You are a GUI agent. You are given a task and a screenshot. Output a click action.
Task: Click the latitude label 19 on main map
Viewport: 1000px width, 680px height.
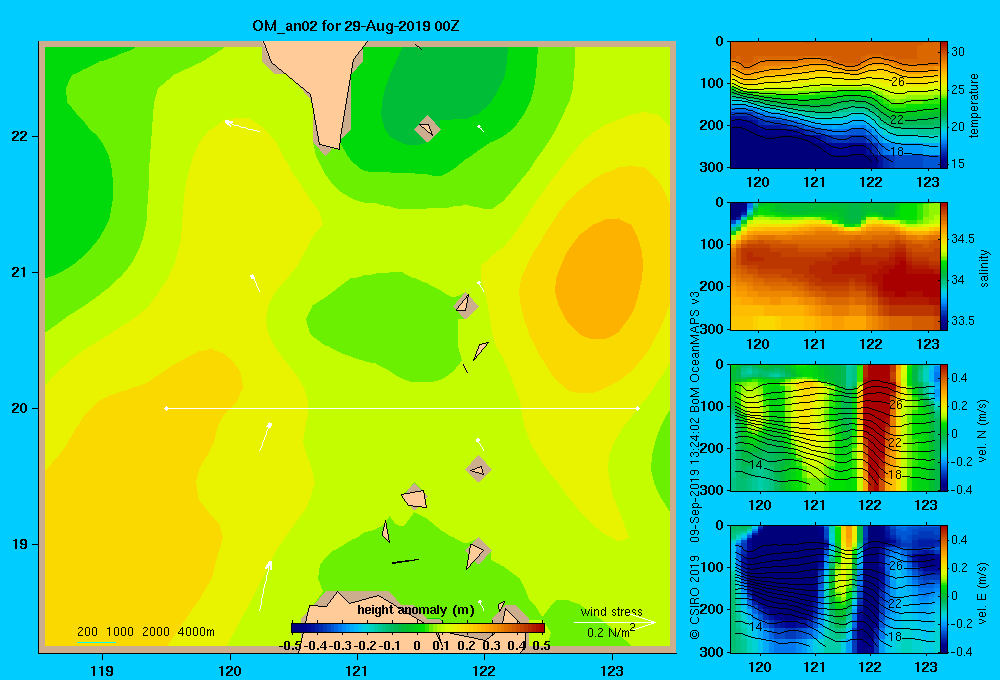click(19, 544)
